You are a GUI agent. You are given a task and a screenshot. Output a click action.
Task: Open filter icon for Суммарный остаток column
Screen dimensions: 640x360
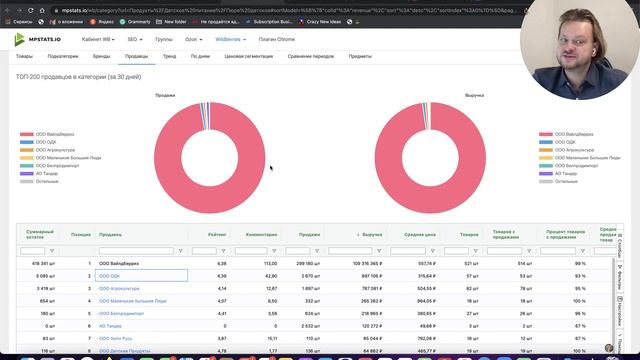pos(52,251)
